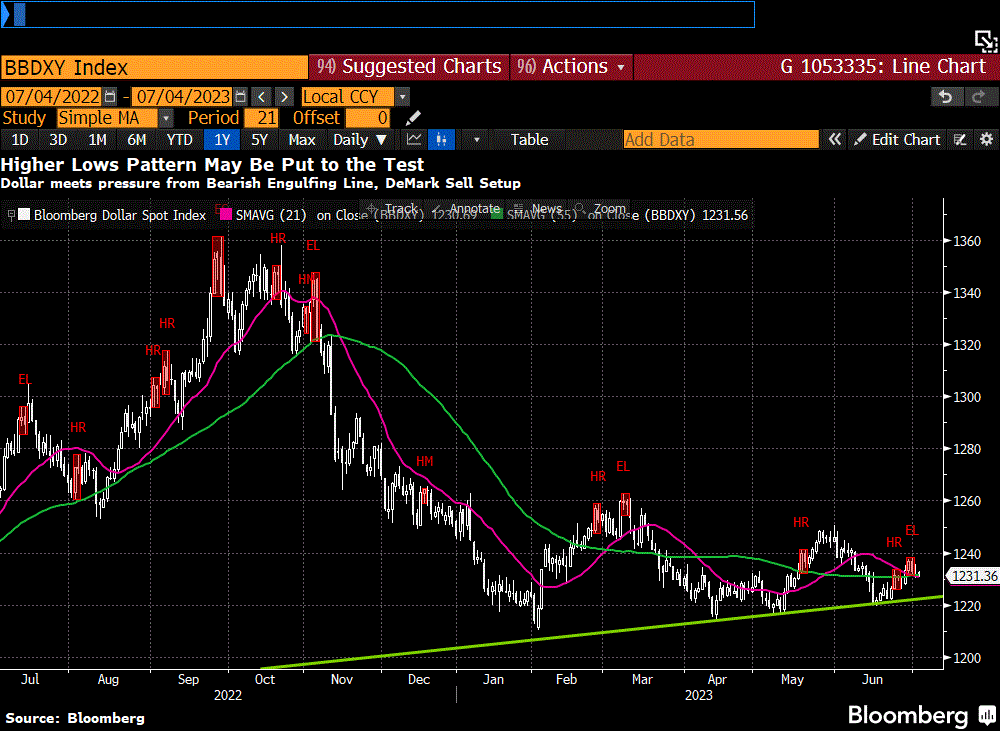Click the annotate pencil-box icon near gear
The height and width of the screenshot is (731, 1000).
960,140
